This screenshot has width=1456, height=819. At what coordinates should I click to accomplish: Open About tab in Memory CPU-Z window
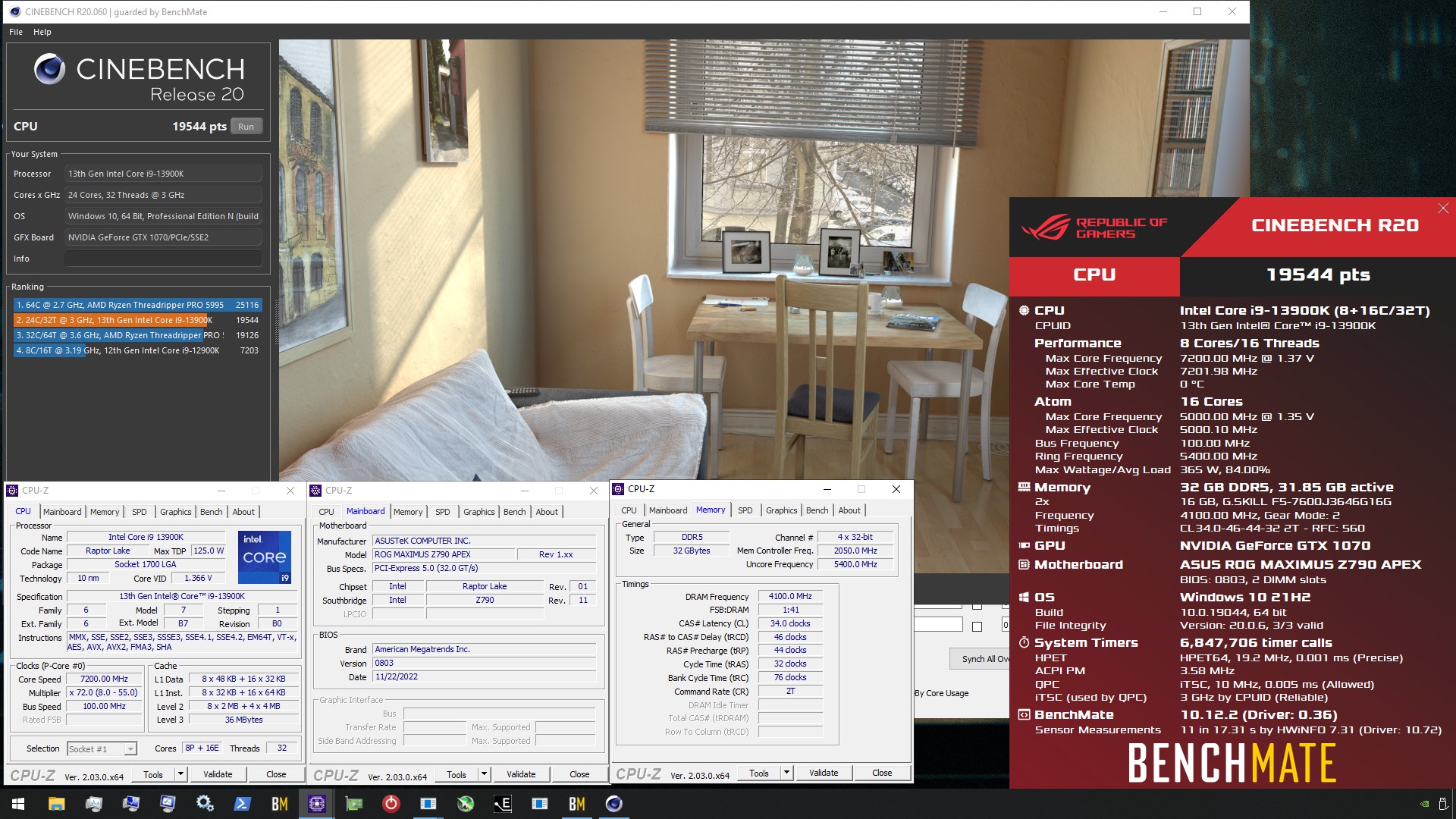849,510
